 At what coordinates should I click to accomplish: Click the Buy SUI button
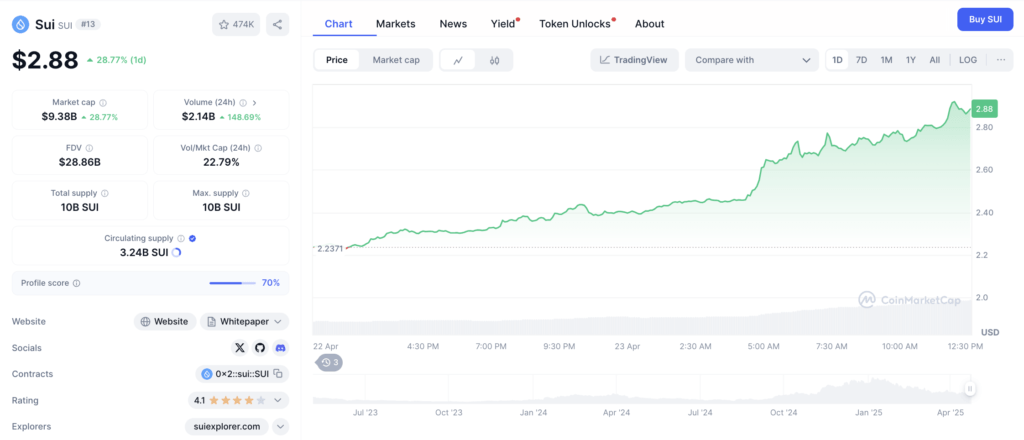[985, 20]
